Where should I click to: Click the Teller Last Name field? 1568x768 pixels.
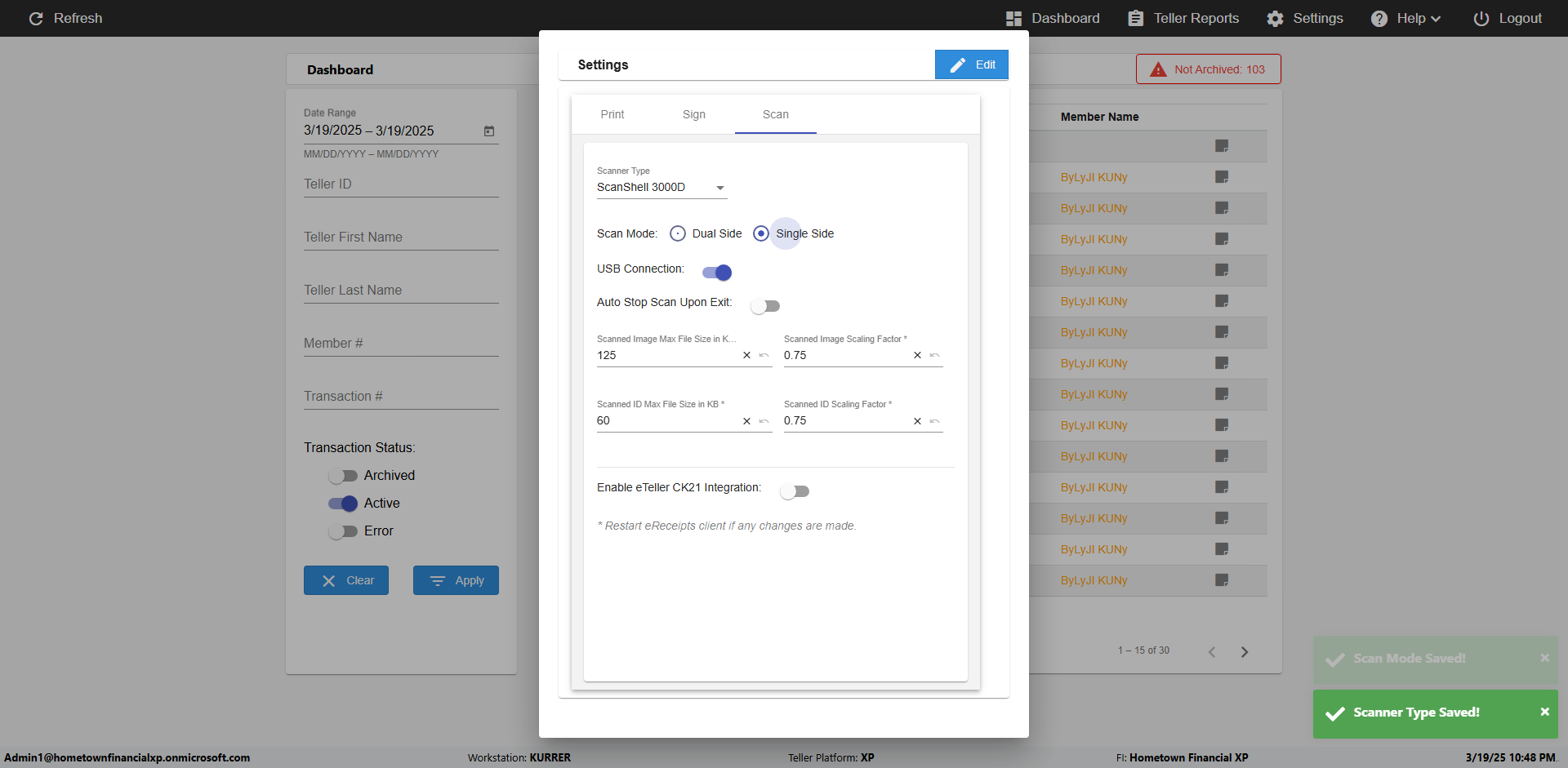coord(401,291)
